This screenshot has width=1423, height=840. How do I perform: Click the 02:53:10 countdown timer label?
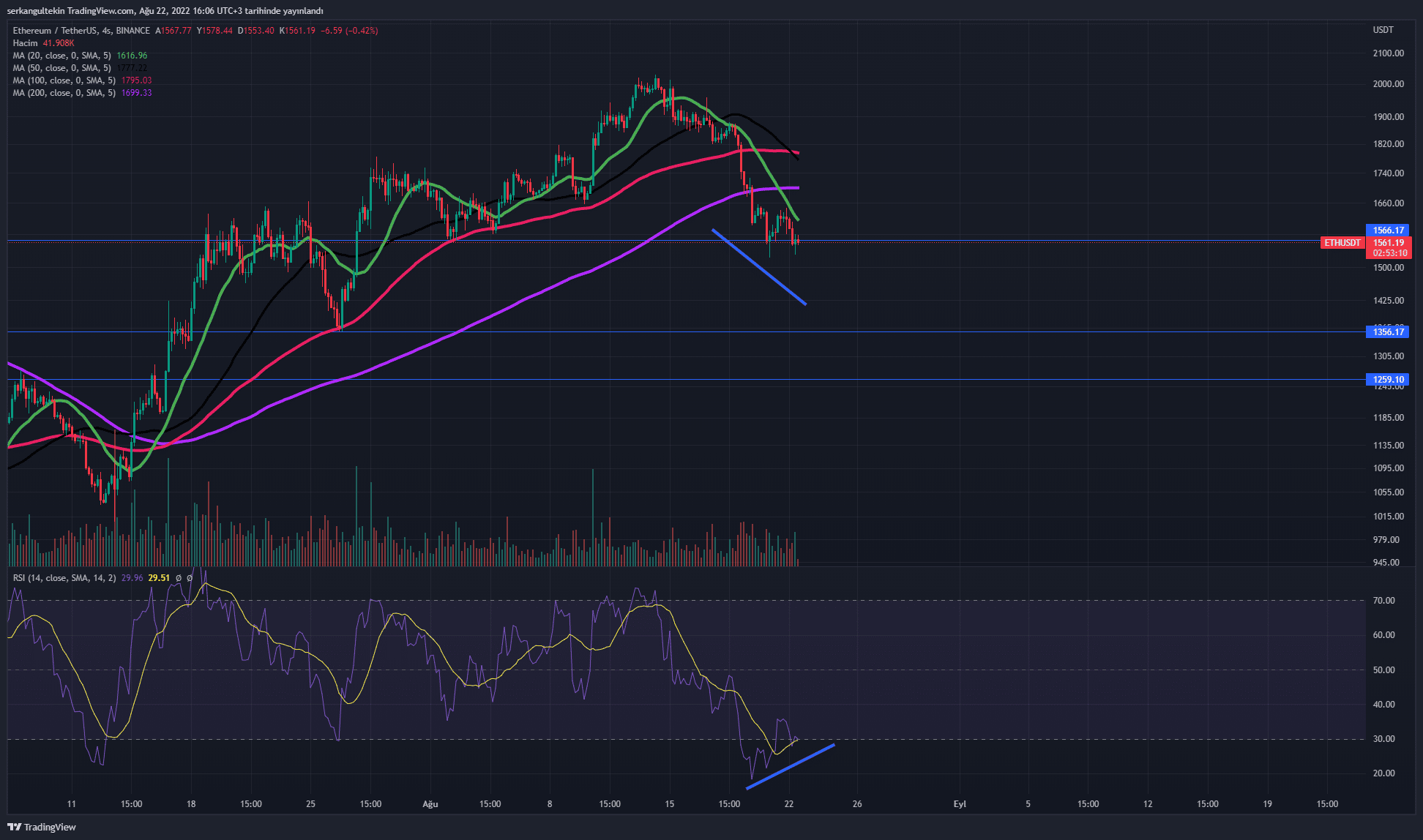click(1389, 253)
